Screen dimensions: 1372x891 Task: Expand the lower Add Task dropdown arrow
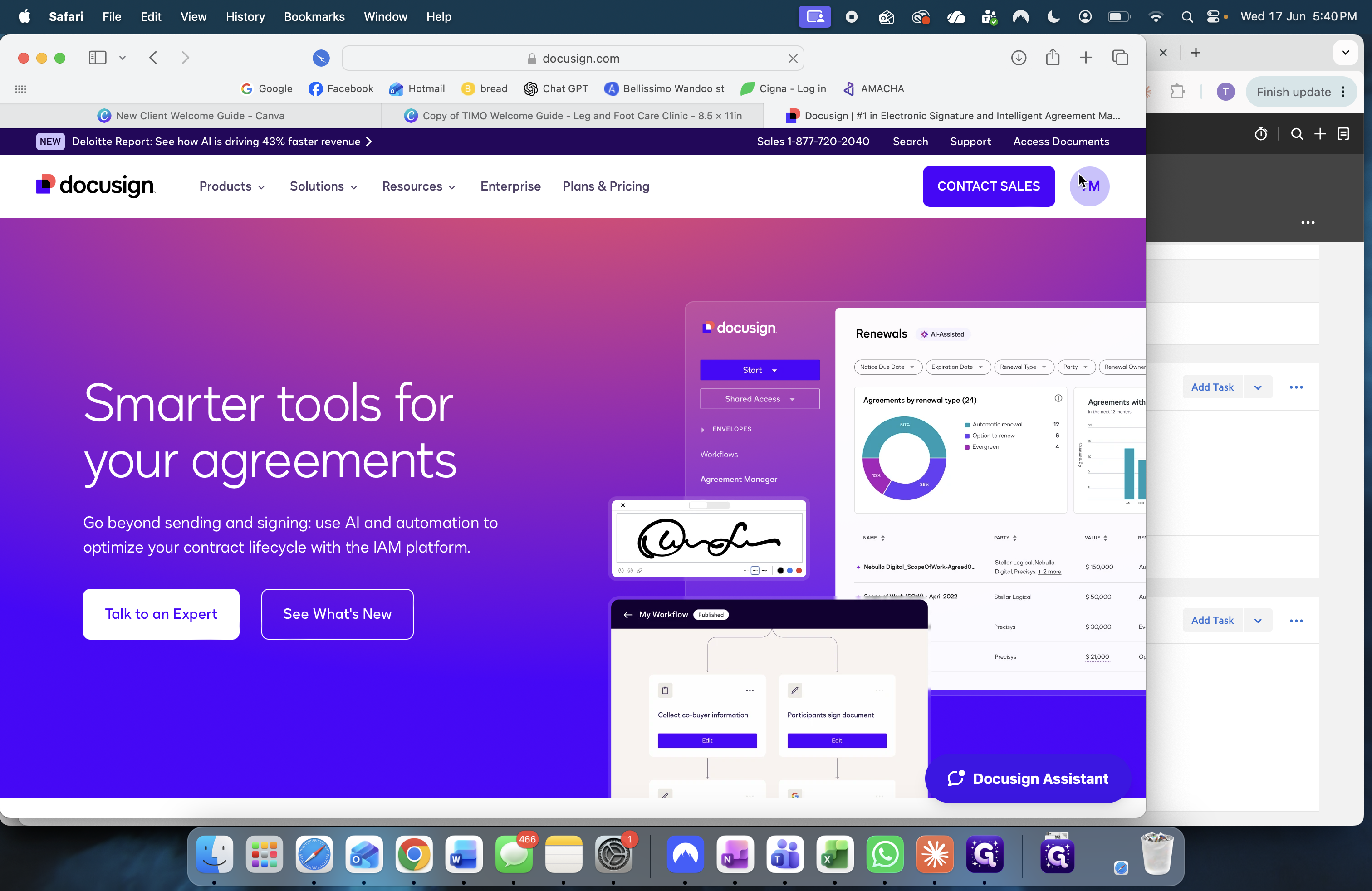coord(1258,620)
